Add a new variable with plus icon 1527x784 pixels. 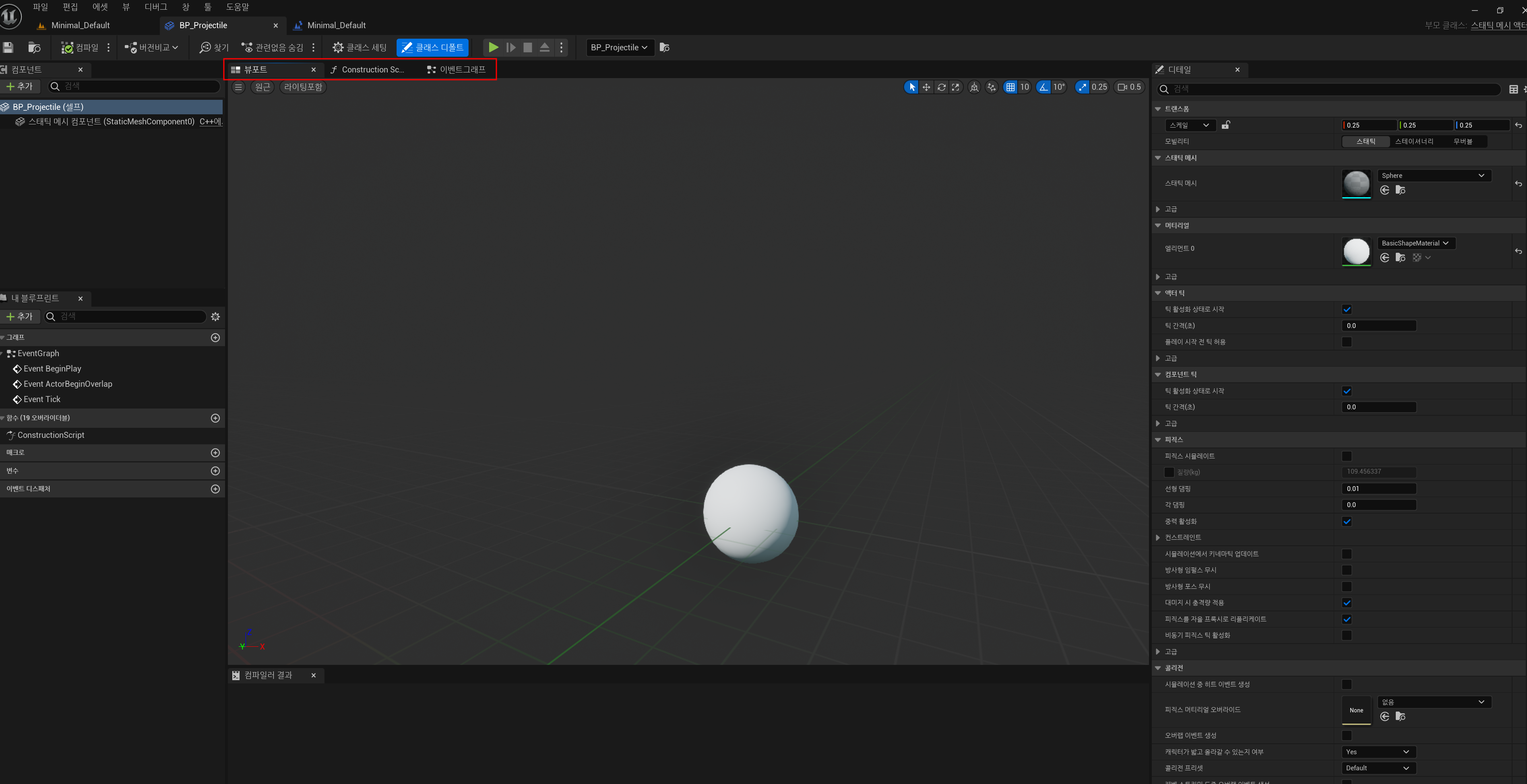[215, 470]
